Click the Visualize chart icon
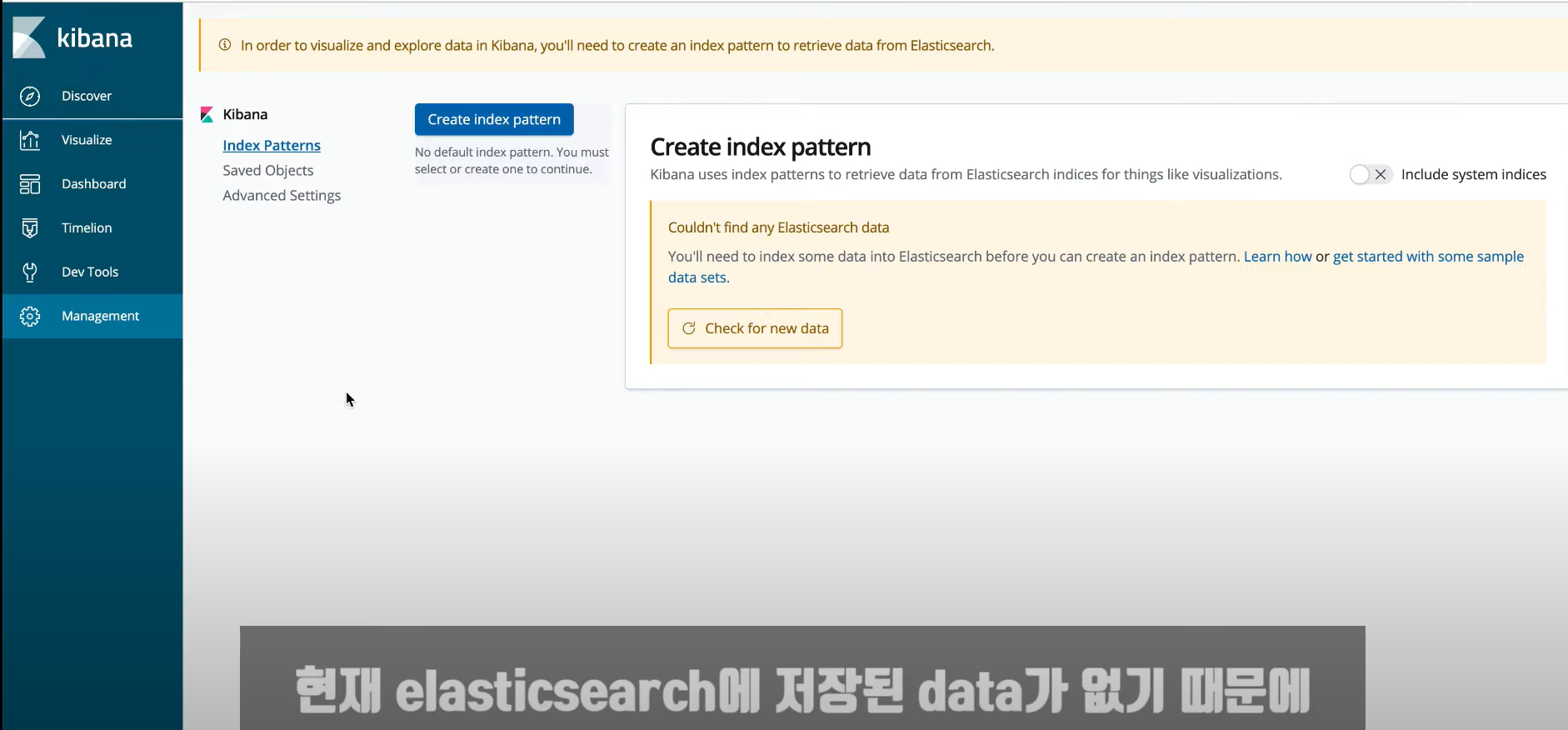Viewport: 1568px width, 730px height. (30, 140)
